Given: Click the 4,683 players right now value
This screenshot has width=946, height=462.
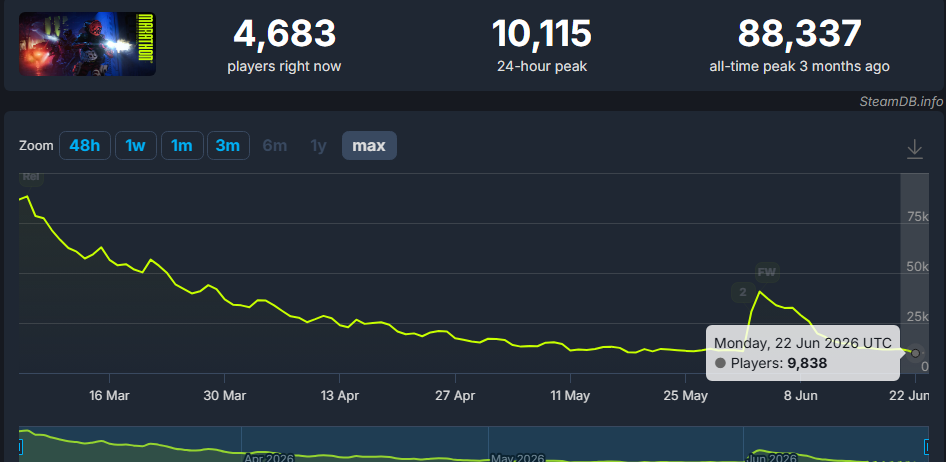Looking at the screenshot, I should (284, 34).
